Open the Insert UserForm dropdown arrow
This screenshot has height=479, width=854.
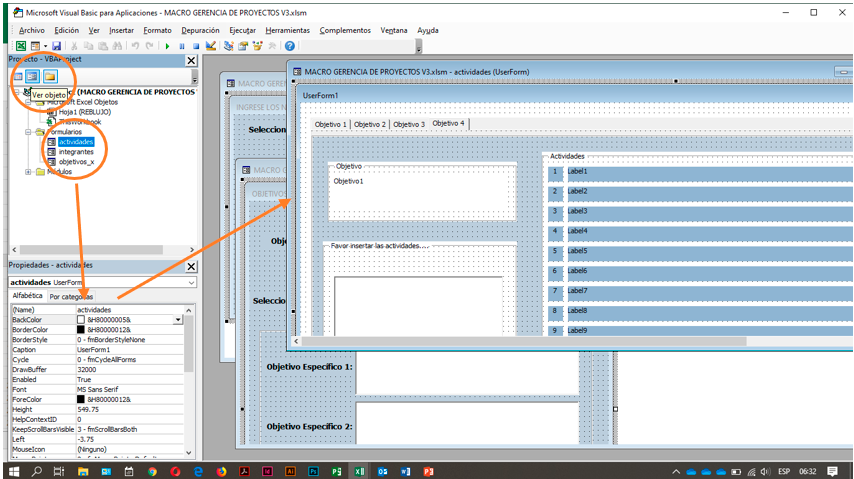click(x=45, y=46)
